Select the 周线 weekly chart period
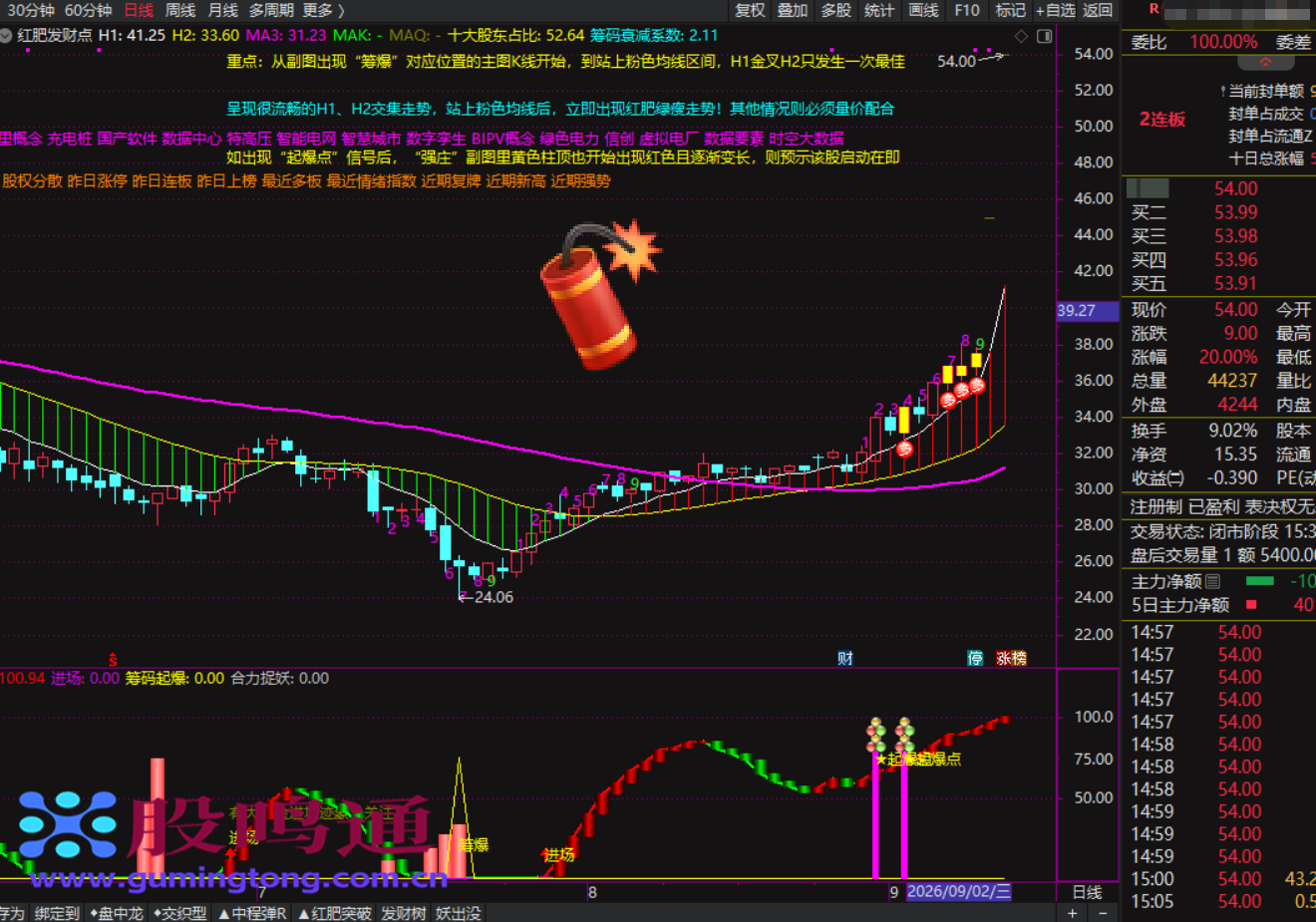This screenshot has height=922, width=1316. 180,10
